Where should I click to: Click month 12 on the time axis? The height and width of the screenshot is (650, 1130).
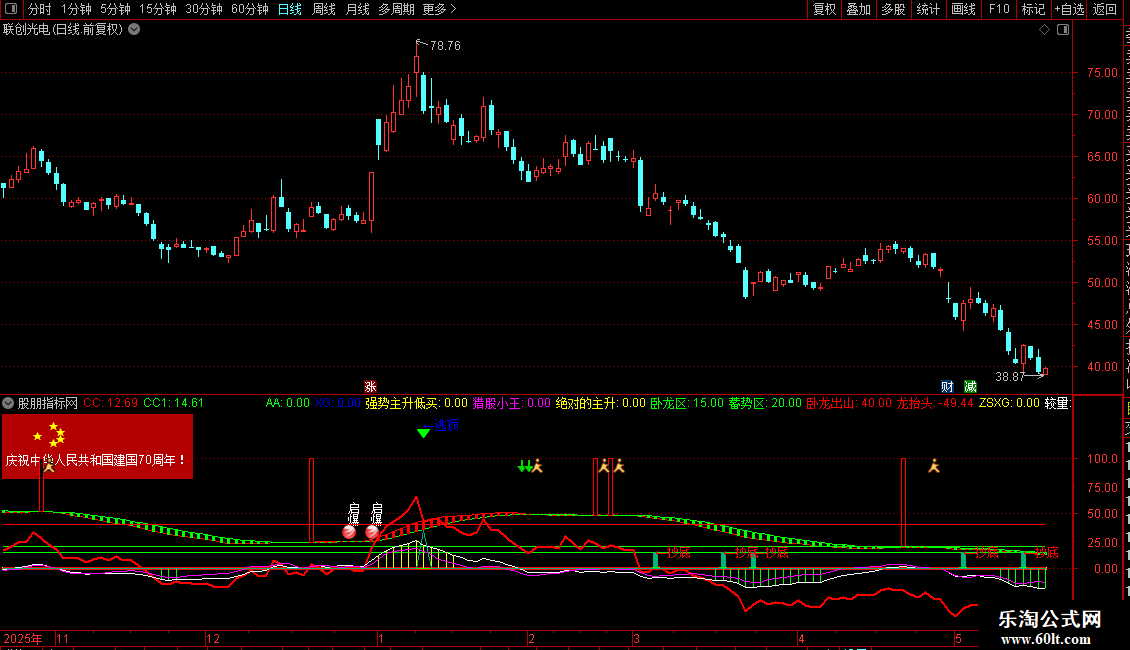pyautogui.click(x=213, y=638)
